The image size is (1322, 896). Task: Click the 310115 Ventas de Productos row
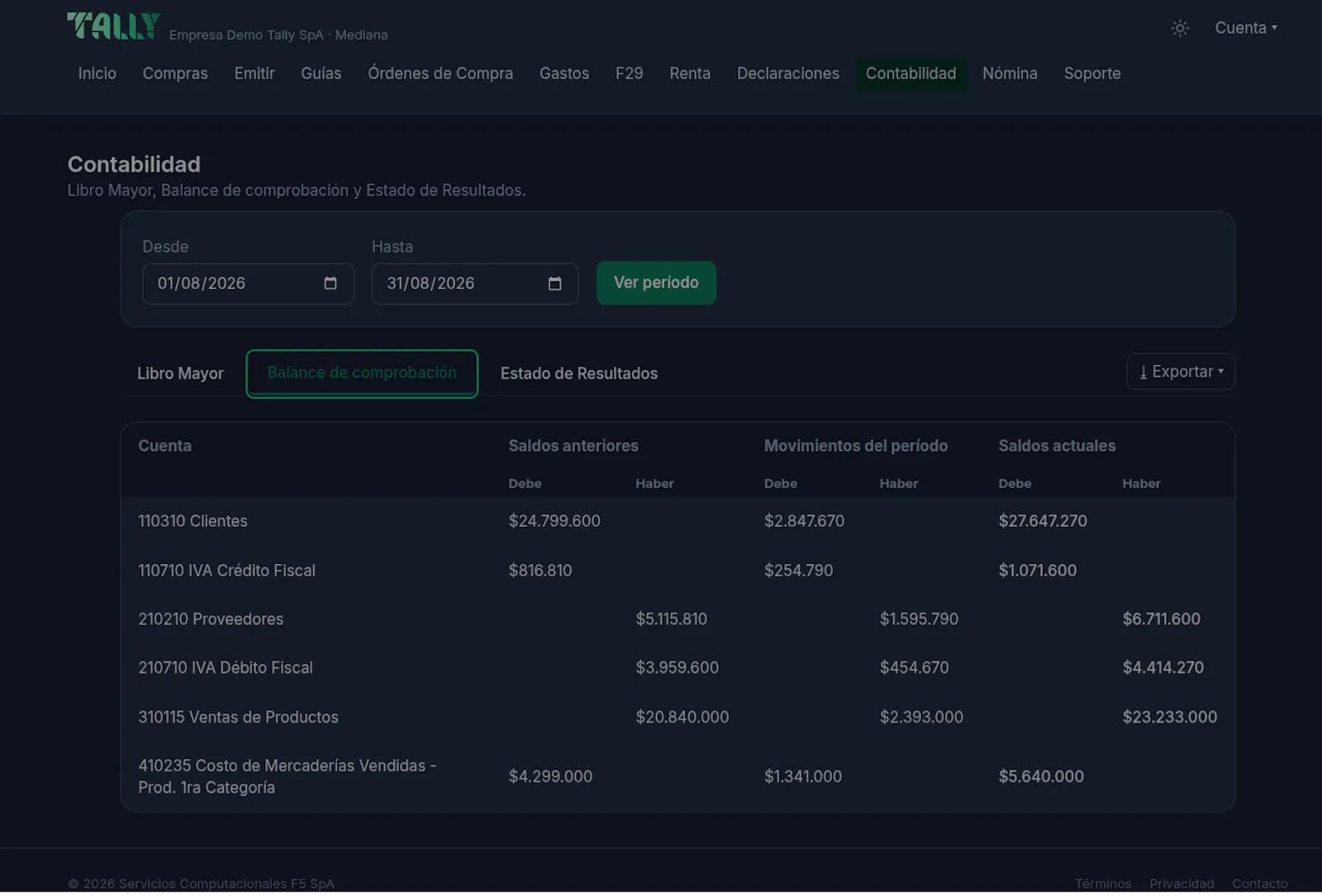point(678,718)
